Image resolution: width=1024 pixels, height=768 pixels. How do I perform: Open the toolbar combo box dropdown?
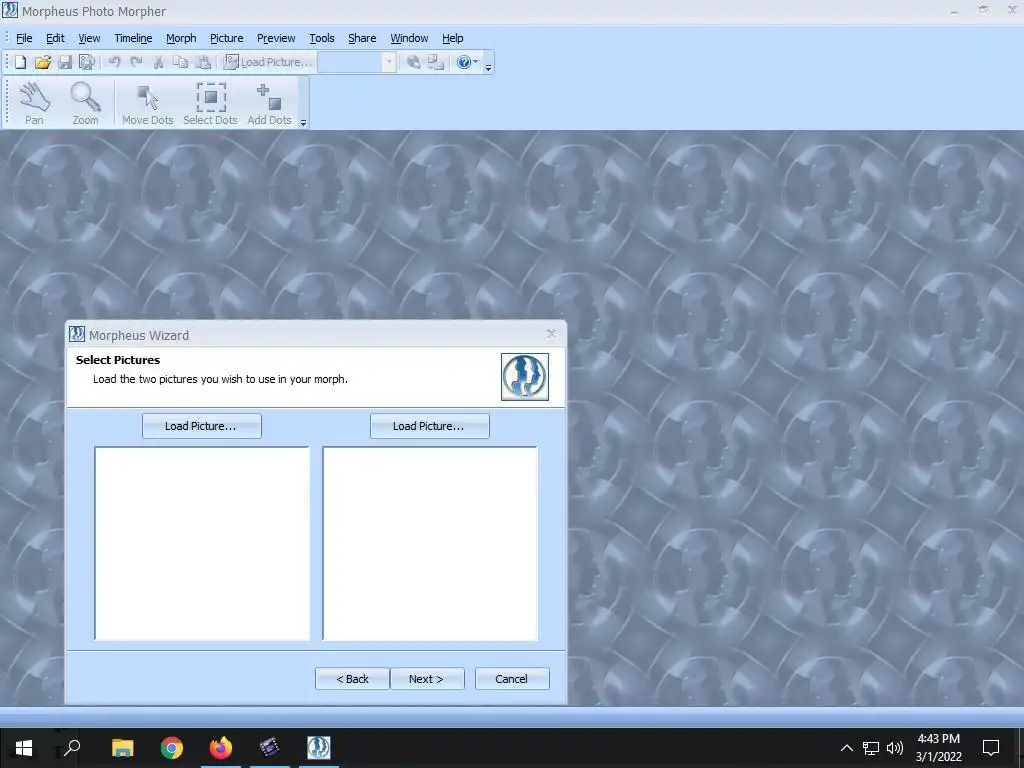point(389,62)
